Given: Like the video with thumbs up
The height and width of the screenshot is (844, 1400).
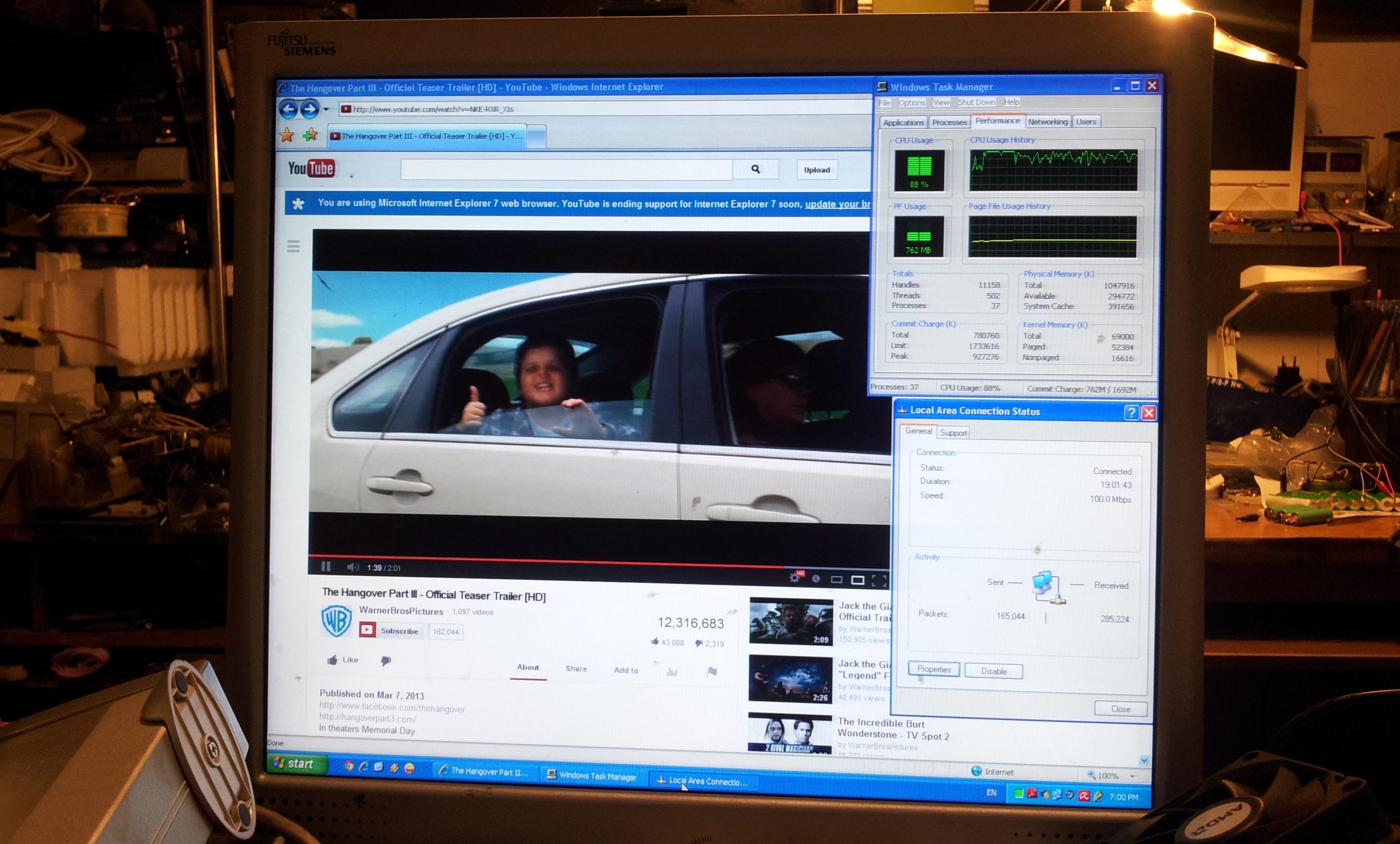Looking at the screenshot, I should click(343, 660).
